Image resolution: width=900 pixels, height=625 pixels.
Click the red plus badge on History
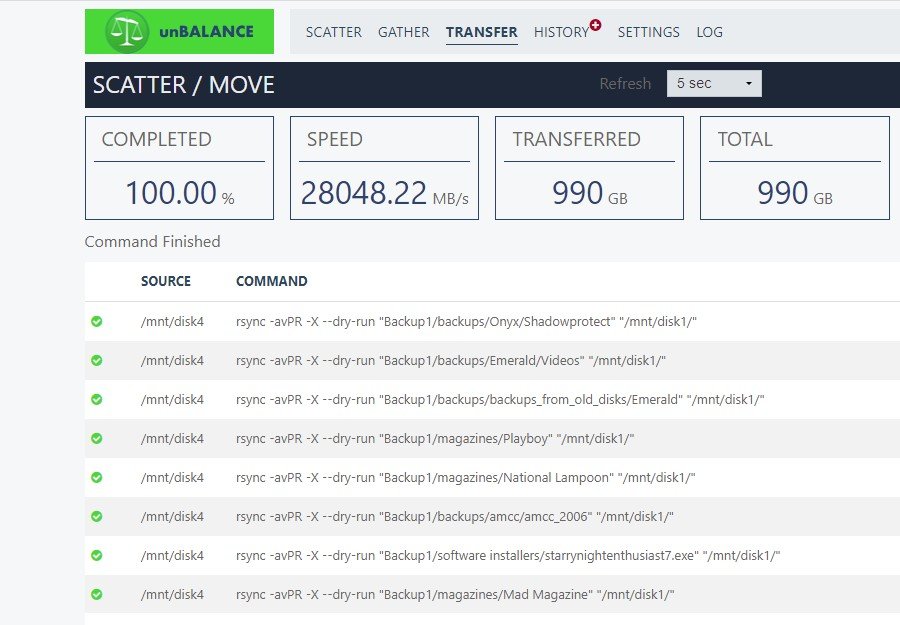pyautogui.click(x=595, y=25)
